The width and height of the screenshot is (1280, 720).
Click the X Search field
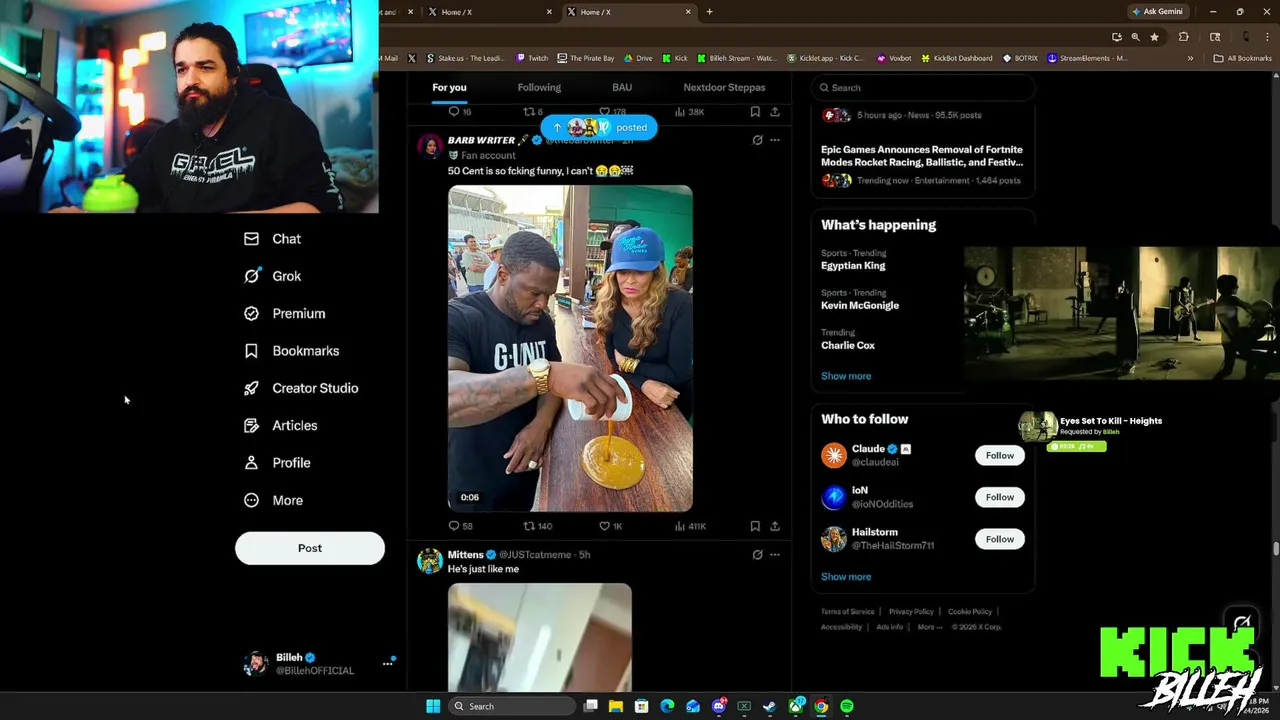922,88
